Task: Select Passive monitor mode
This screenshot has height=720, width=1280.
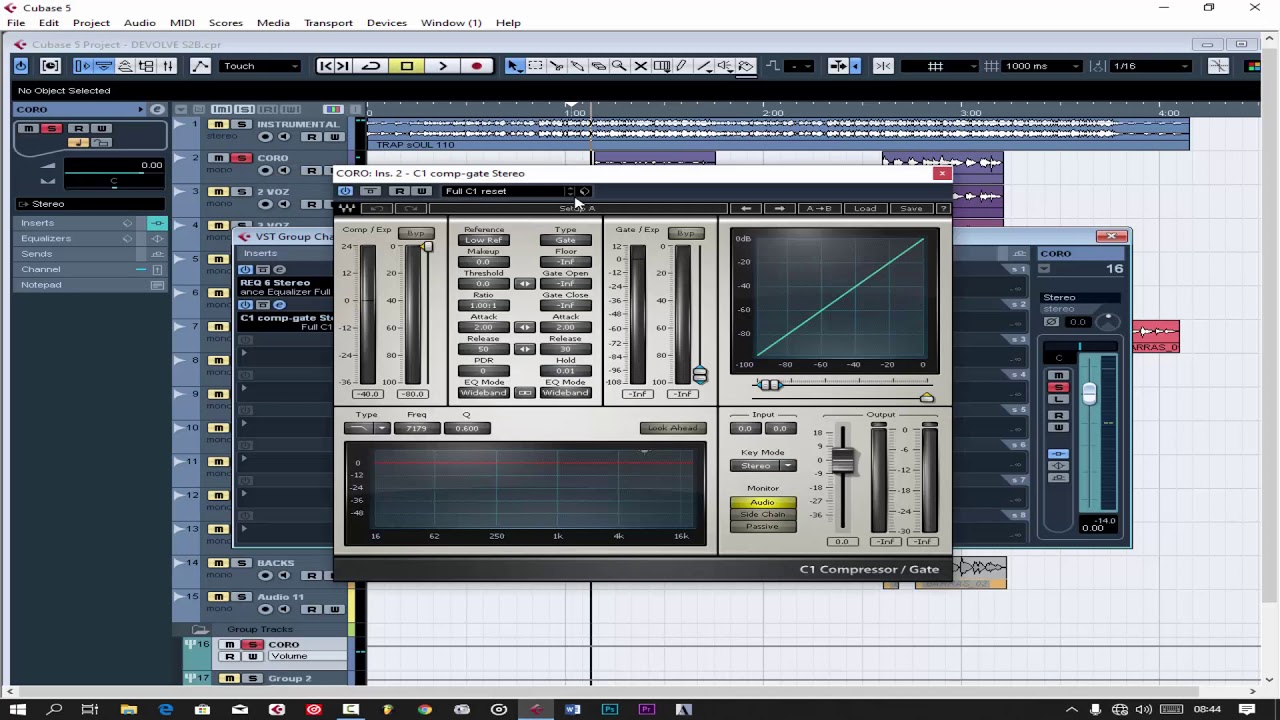Action: (x=762, y=526)
